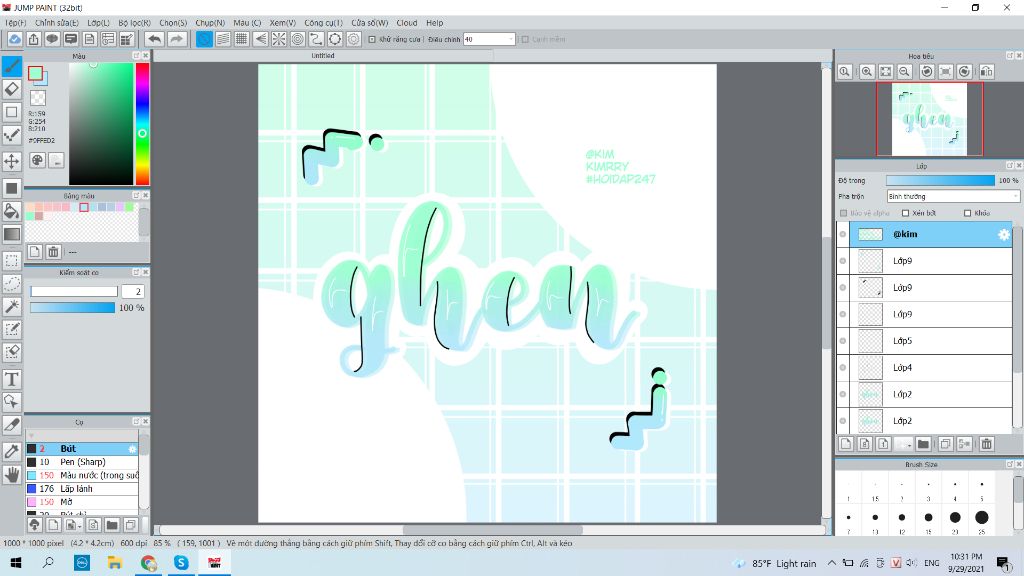Click the brush opacity 100% slider
This screenshot has width=1024, height=576.
(x=72, y=308)
